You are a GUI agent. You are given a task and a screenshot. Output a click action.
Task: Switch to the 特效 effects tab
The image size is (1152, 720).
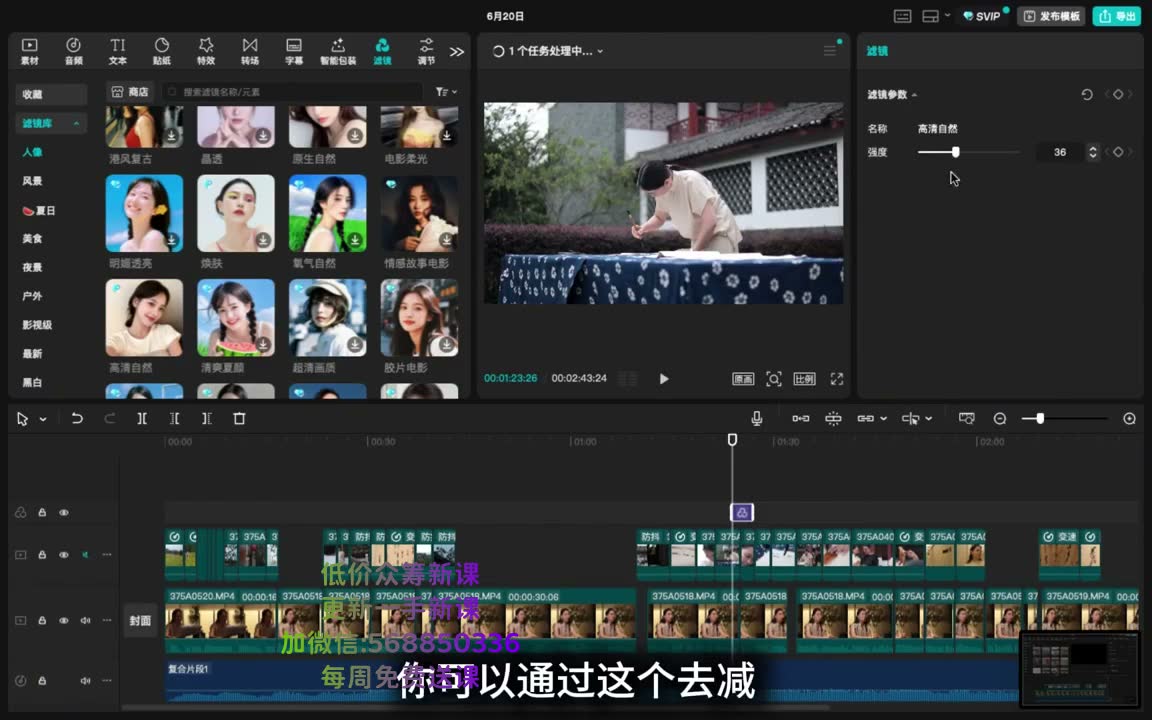coord(206,51)
